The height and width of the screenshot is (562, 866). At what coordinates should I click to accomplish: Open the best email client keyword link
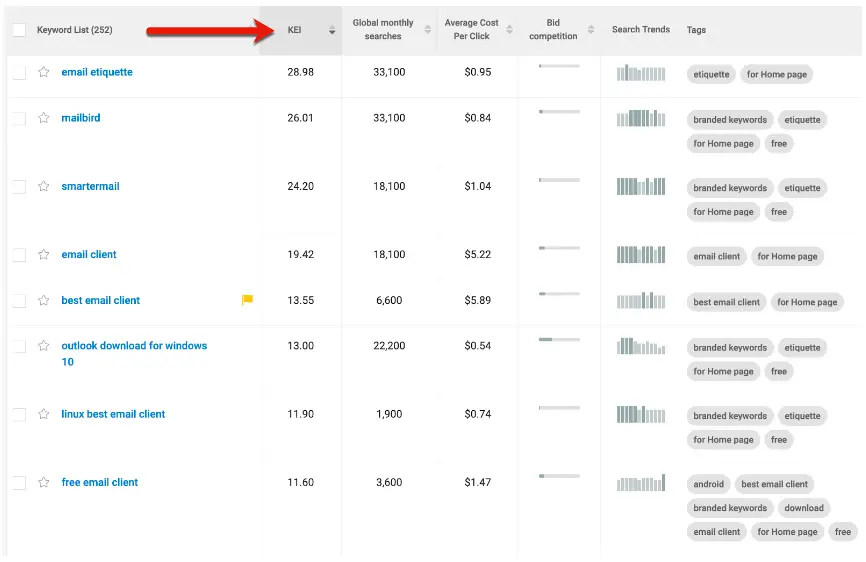tap(101, 300)
